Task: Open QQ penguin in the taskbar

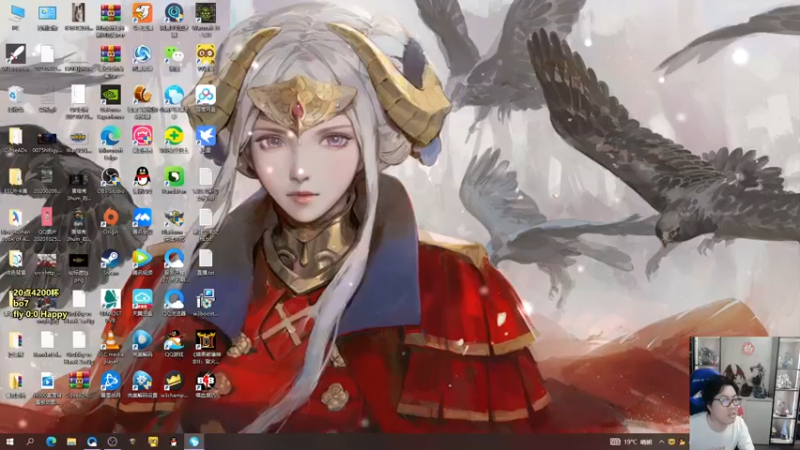Action: tap(173, 442)
